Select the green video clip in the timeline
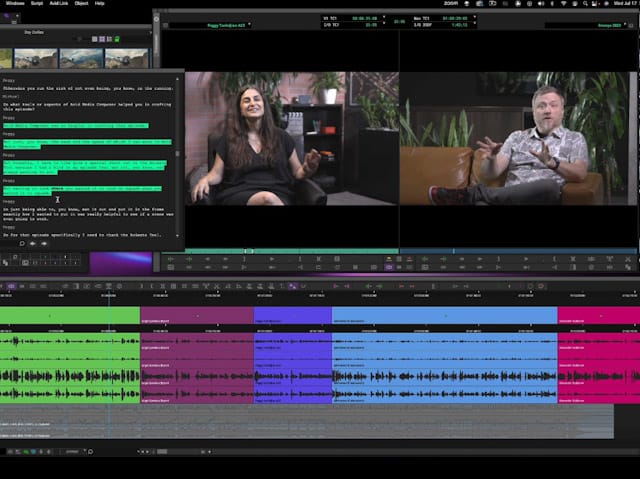640x479 pixels. tap(70, 315)
